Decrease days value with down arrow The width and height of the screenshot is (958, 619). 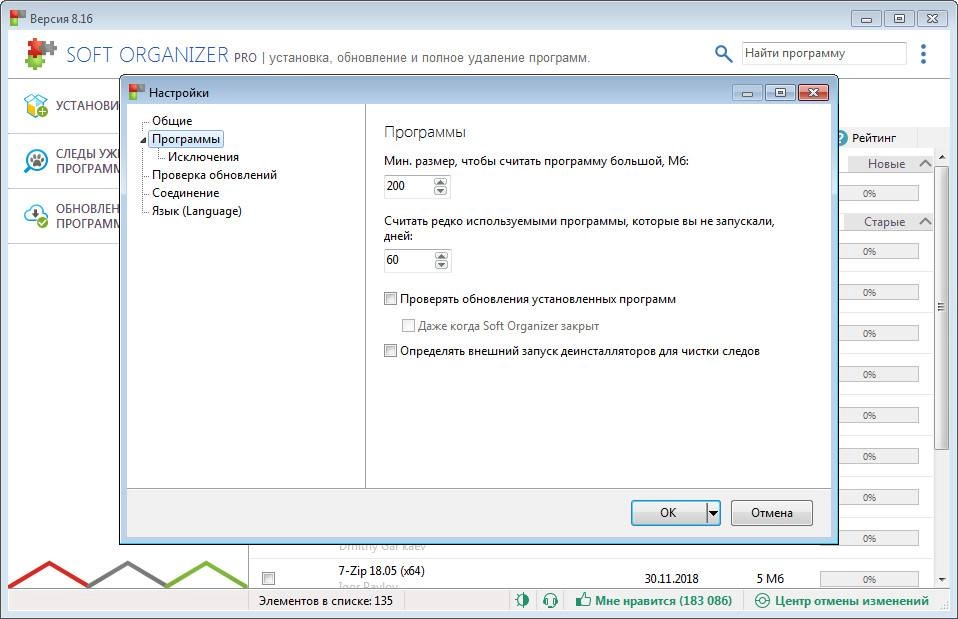[441, 265]
